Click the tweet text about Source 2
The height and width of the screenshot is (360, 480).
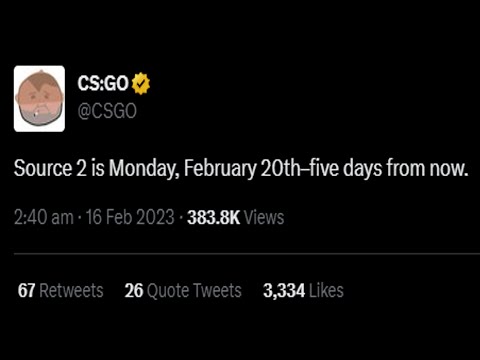click(241, 168)
